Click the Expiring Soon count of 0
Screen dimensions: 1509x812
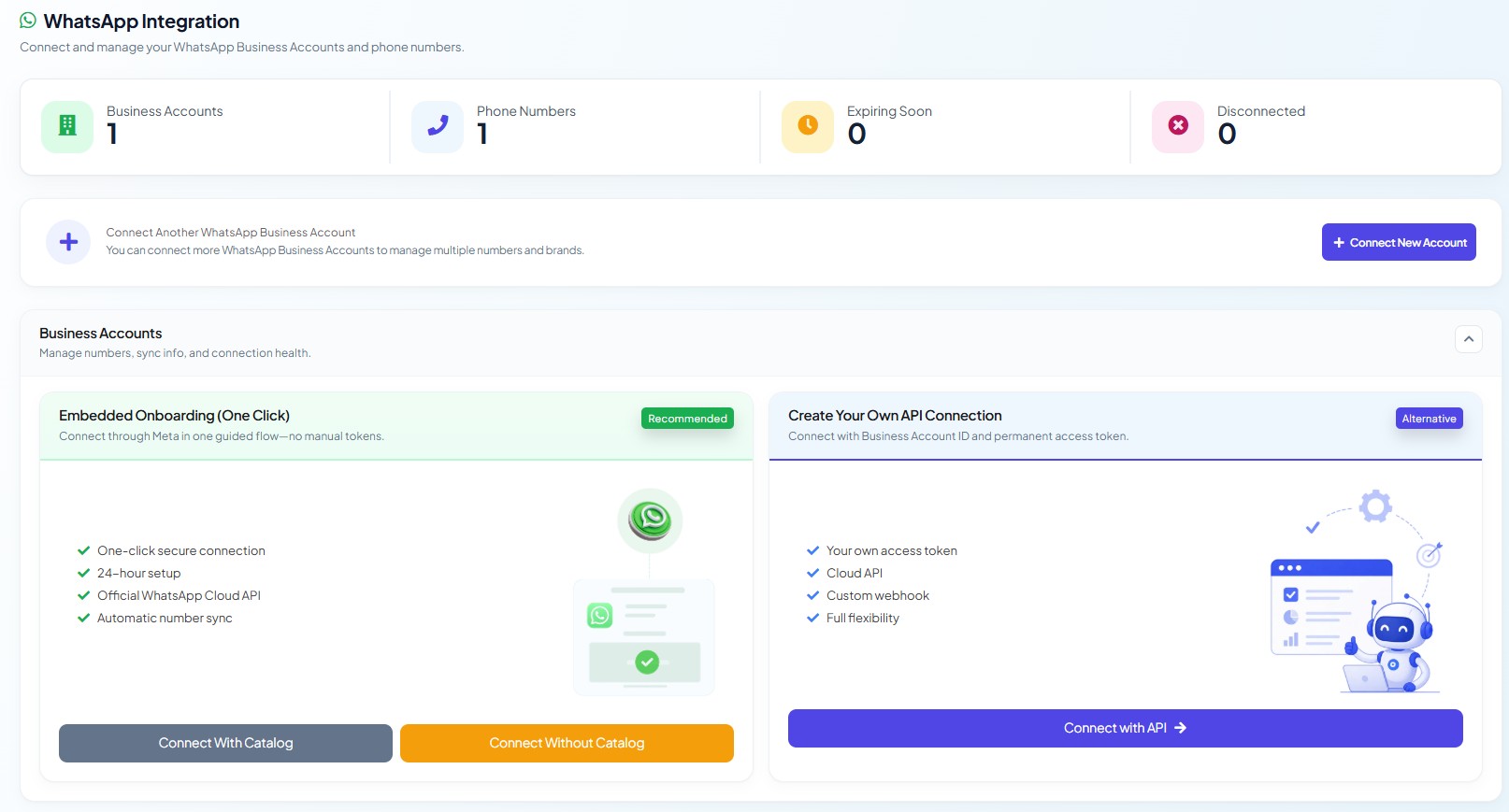856,135
